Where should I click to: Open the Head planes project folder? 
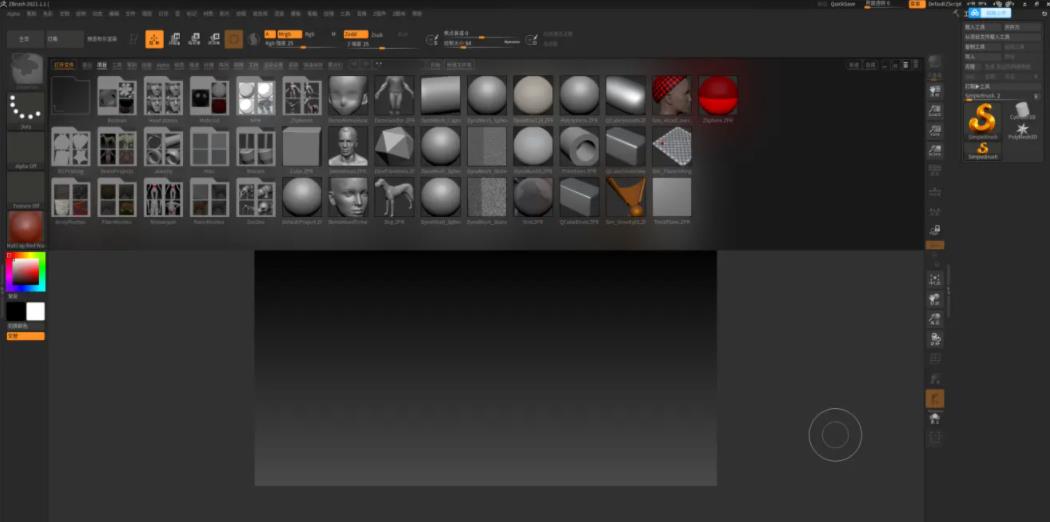tap(163, 98)
